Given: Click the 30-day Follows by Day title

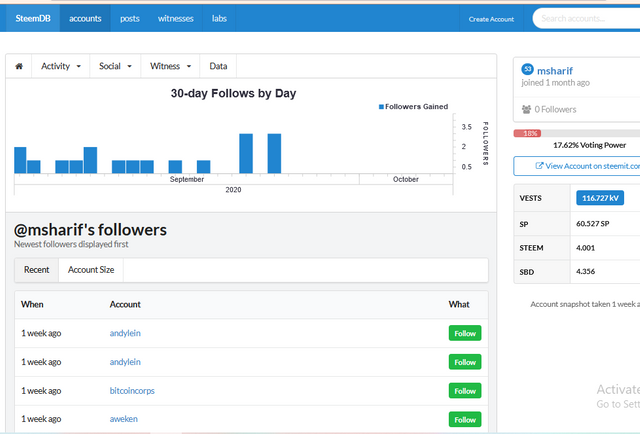Looking at the screenshot, I should point(233,93).
